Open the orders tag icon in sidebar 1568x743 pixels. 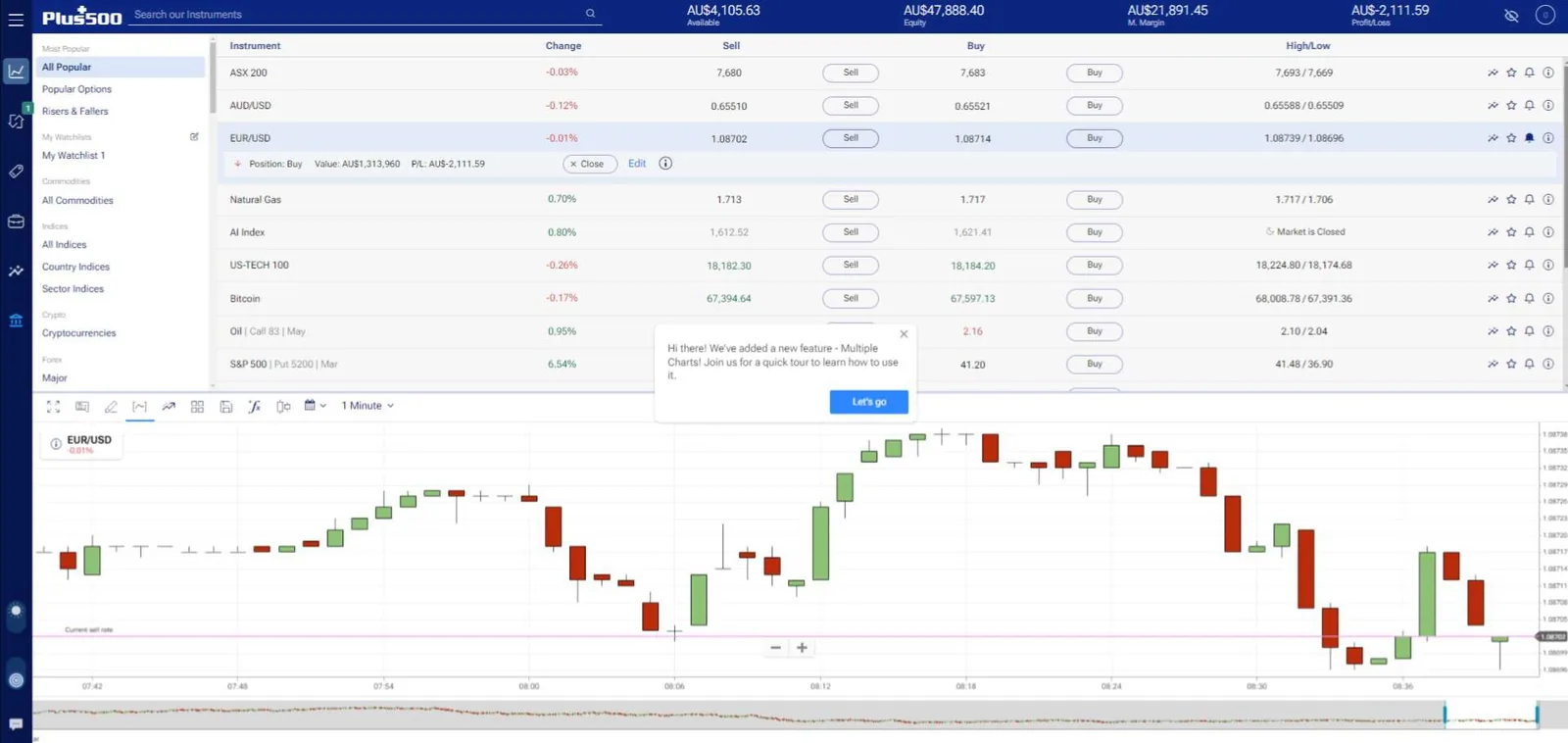pos(16,172)
